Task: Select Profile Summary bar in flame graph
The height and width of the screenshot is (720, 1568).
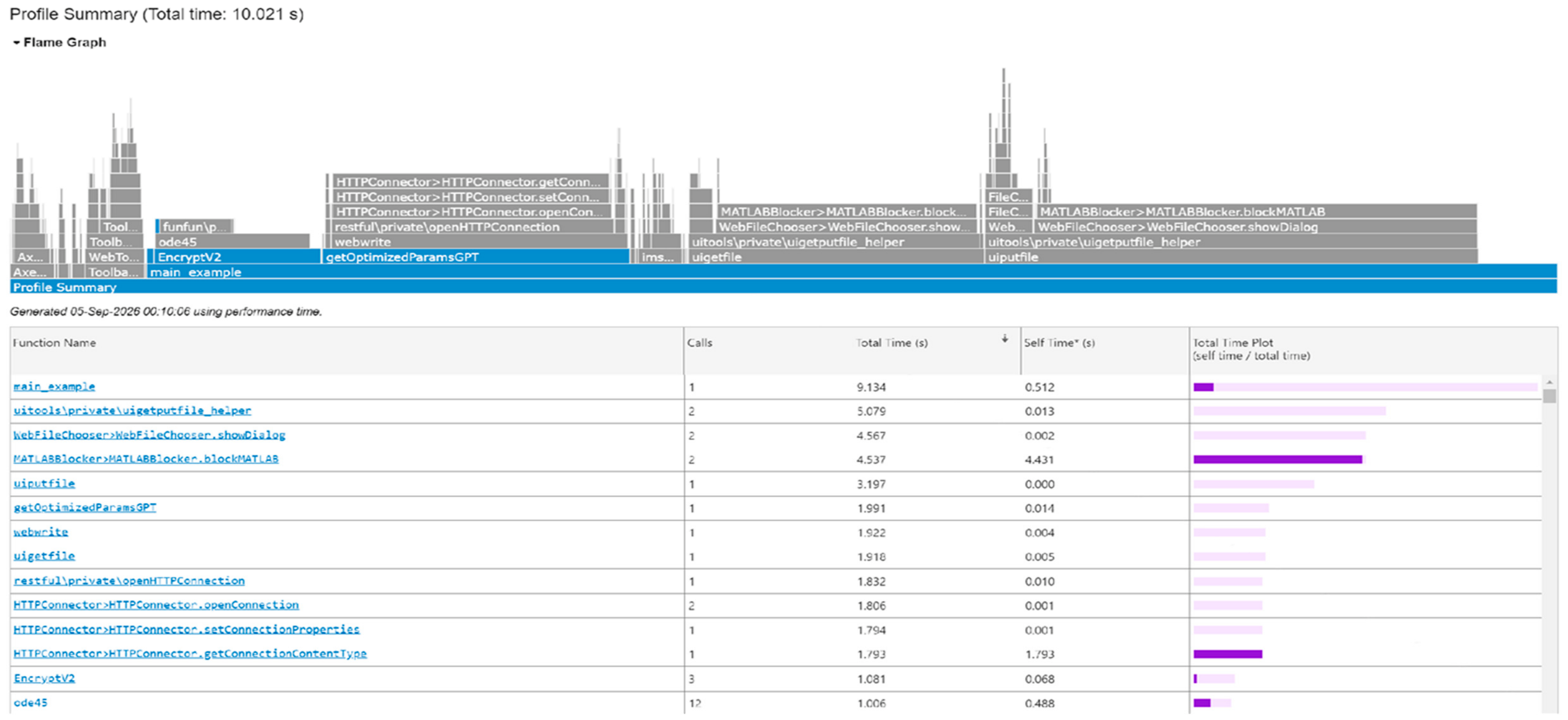Action: pos(783,287)
